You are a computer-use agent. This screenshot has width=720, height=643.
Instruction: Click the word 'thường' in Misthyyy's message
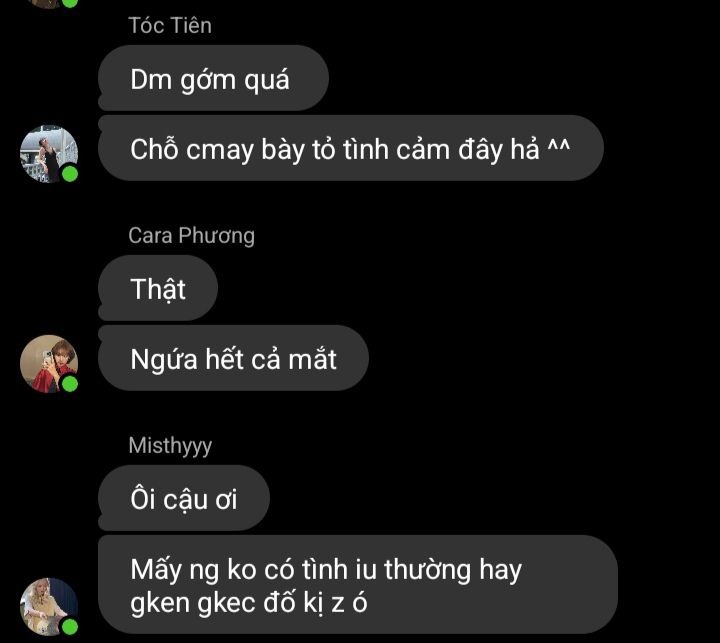428,570
